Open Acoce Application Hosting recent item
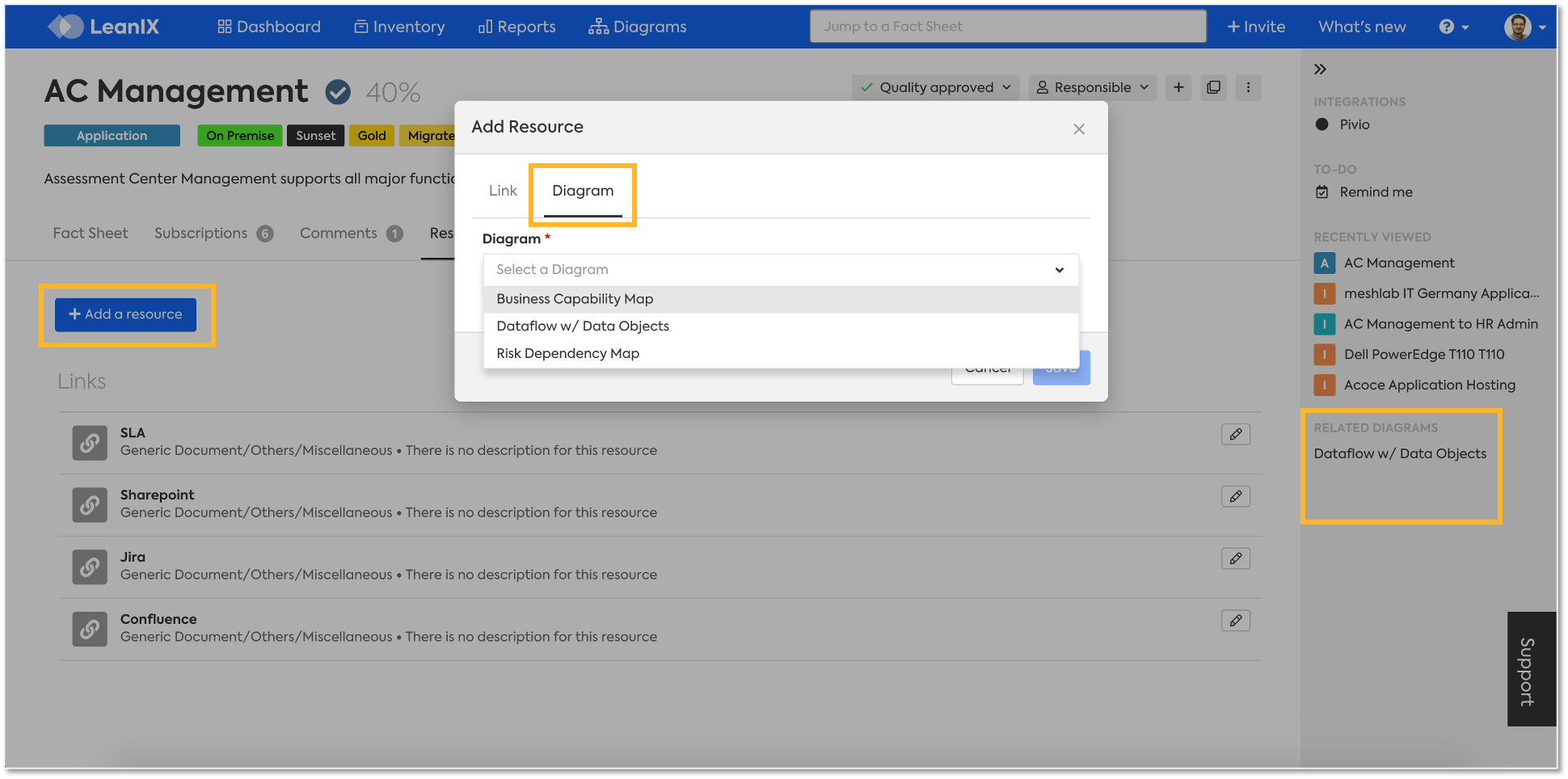 point(1430,385)
